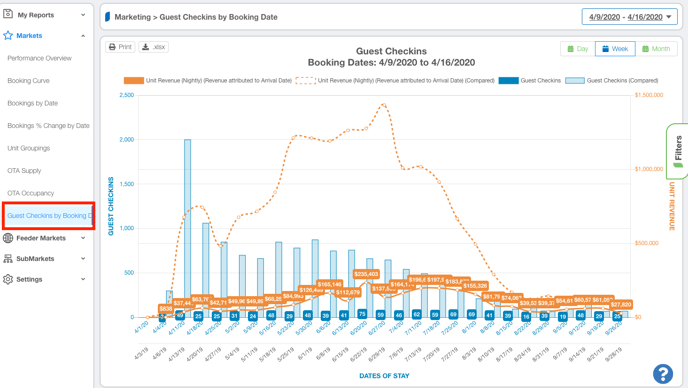The width and height of the screenshot is (688, 388).
Task: Click the Markets star icon
Action: [x=8, y=36]
